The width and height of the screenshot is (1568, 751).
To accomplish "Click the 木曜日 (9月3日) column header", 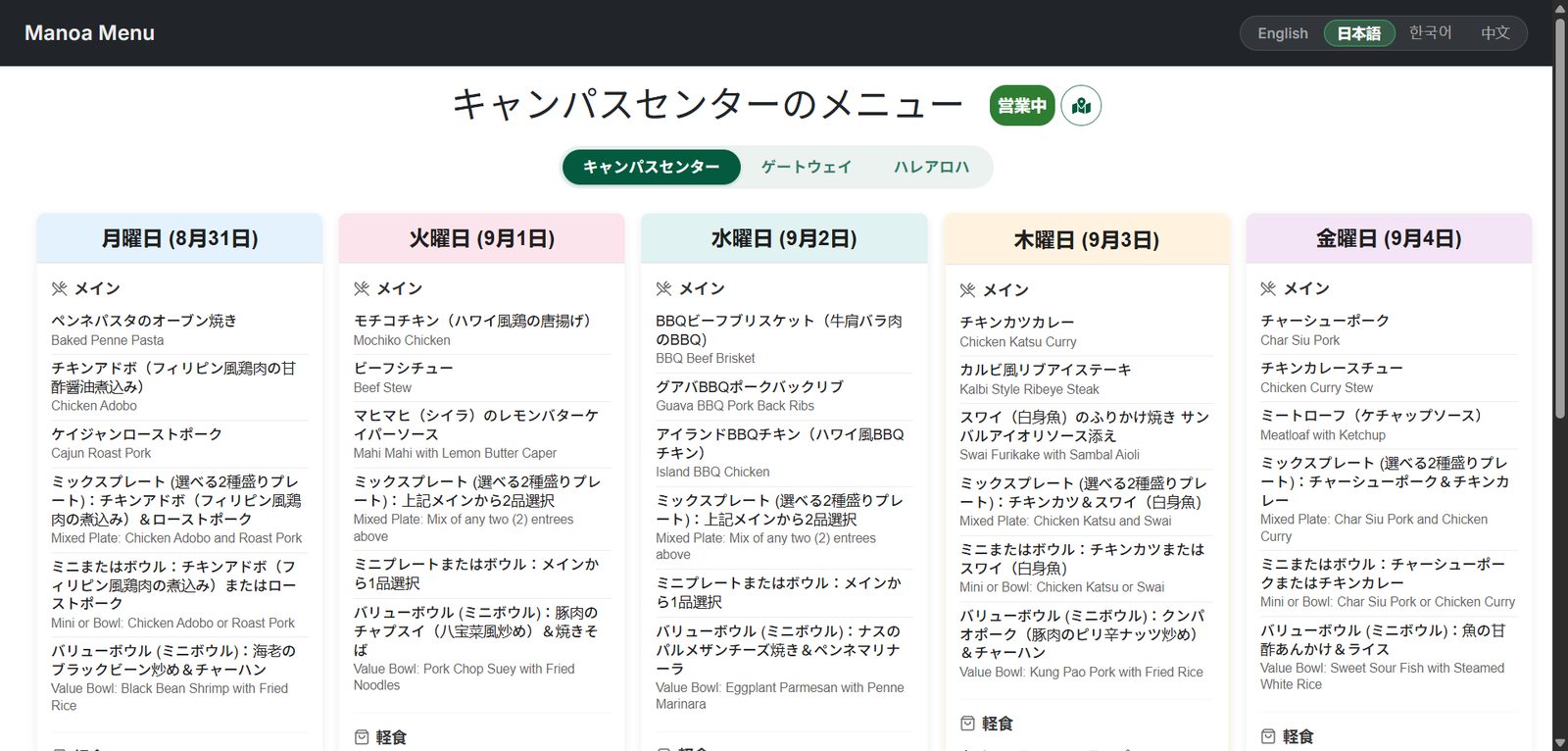I will click(1086, 240).
